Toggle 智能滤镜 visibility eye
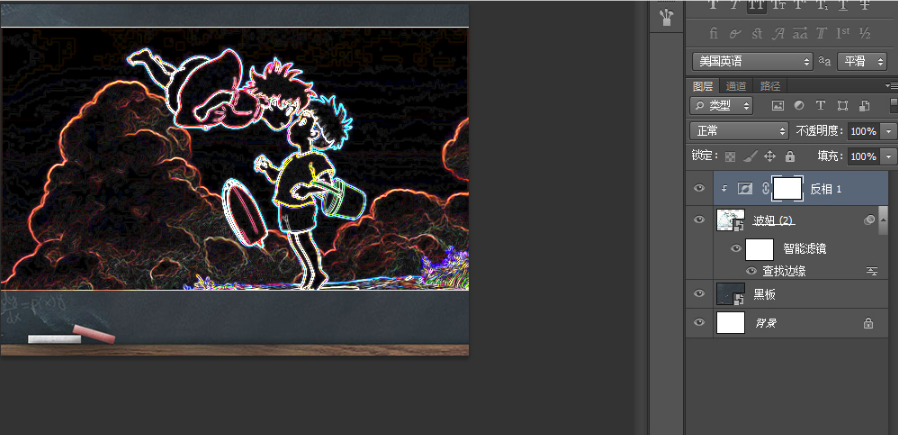 736,248
